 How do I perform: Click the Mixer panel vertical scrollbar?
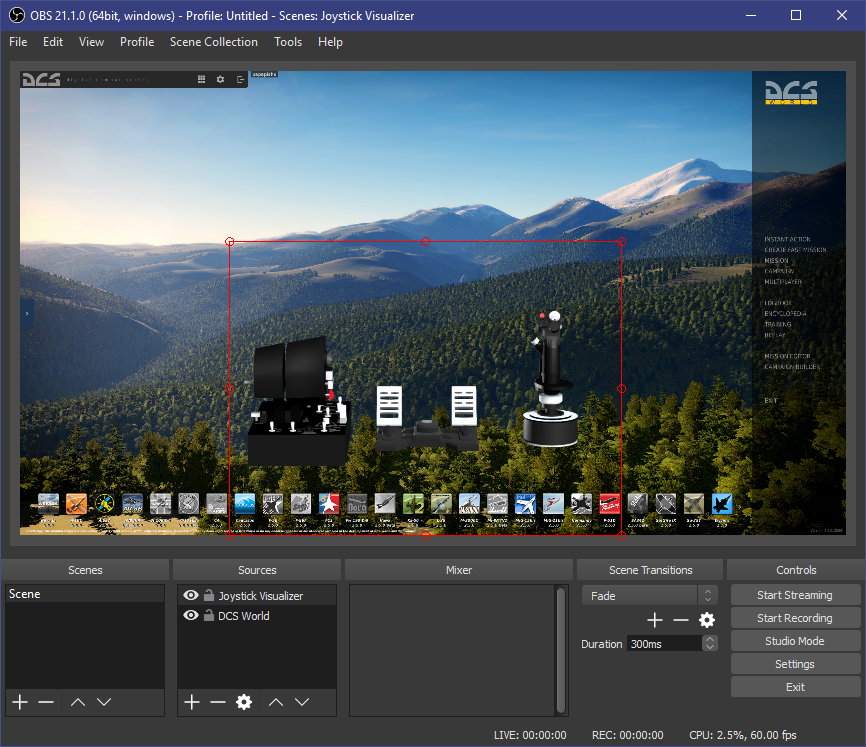pos(561,650)
